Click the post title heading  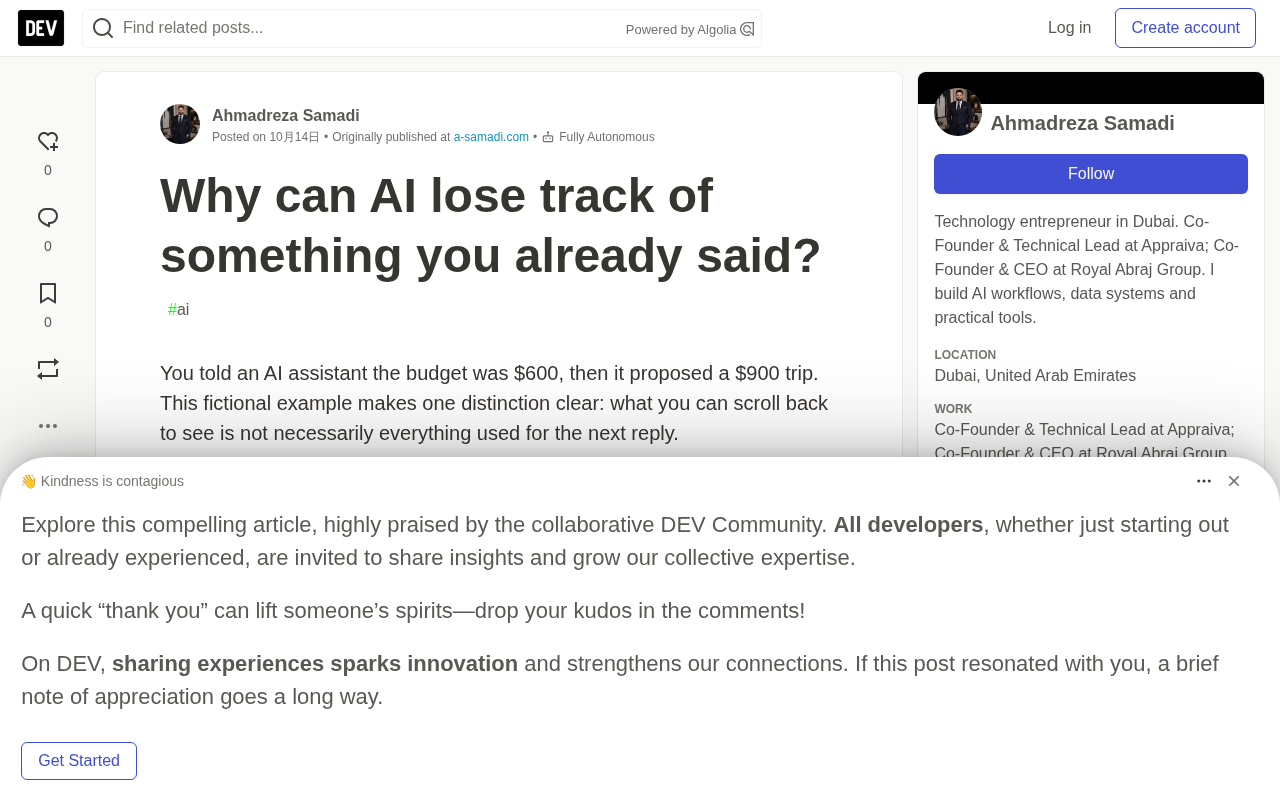click(491, 225)
